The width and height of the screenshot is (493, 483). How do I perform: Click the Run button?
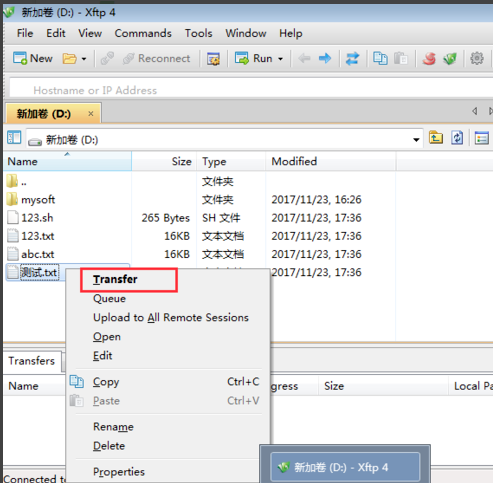pos(253,59)
